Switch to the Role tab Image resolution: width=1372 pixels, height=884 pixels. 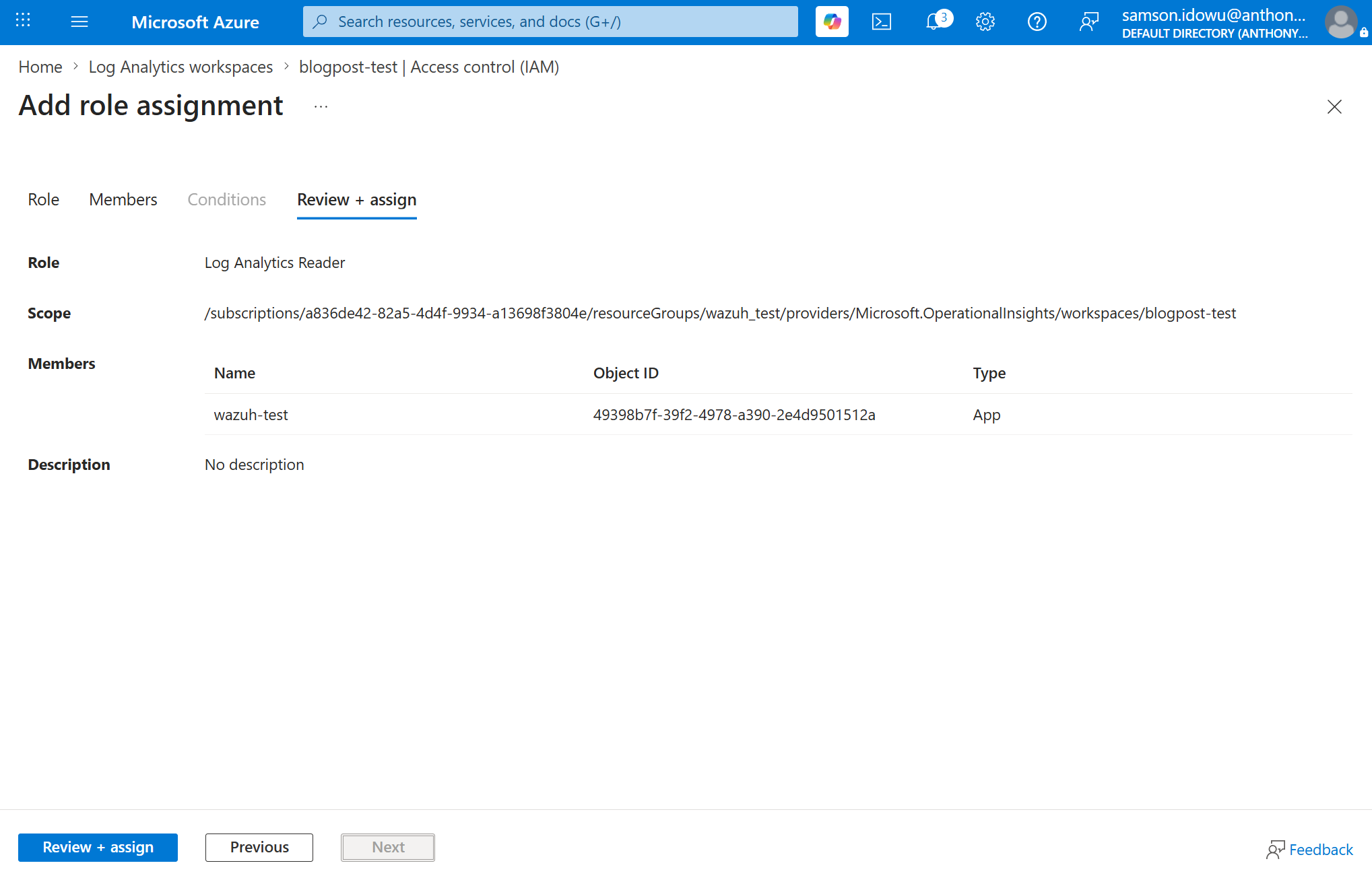point(44,199)
